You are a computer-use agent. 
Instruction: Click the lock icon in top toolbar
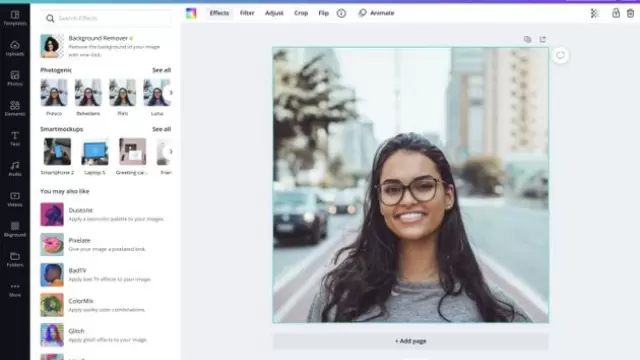click(x=616, y=13)
